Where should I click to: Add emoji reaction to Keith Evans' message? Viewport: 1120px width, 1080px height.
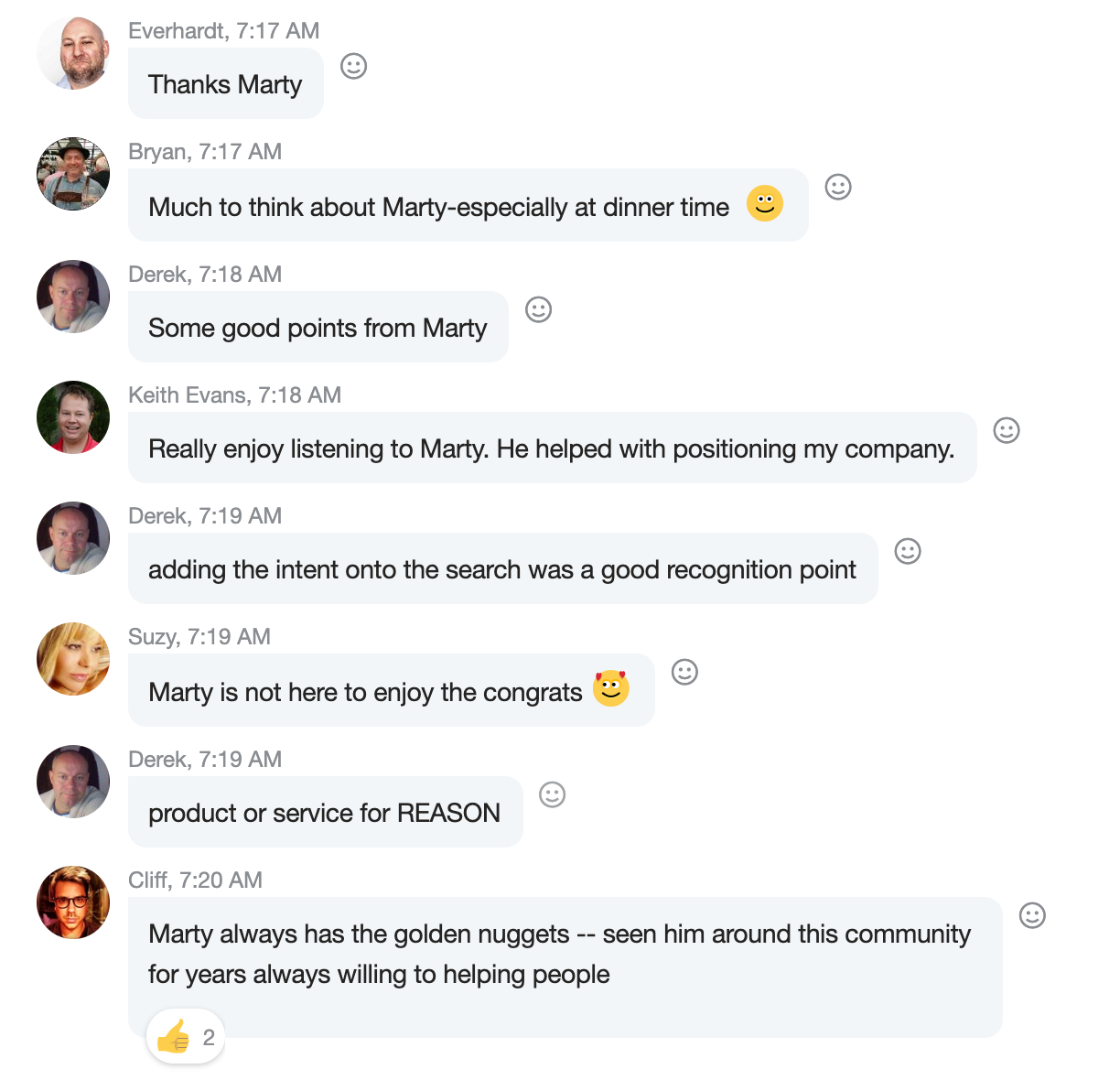coord(1007,430)
